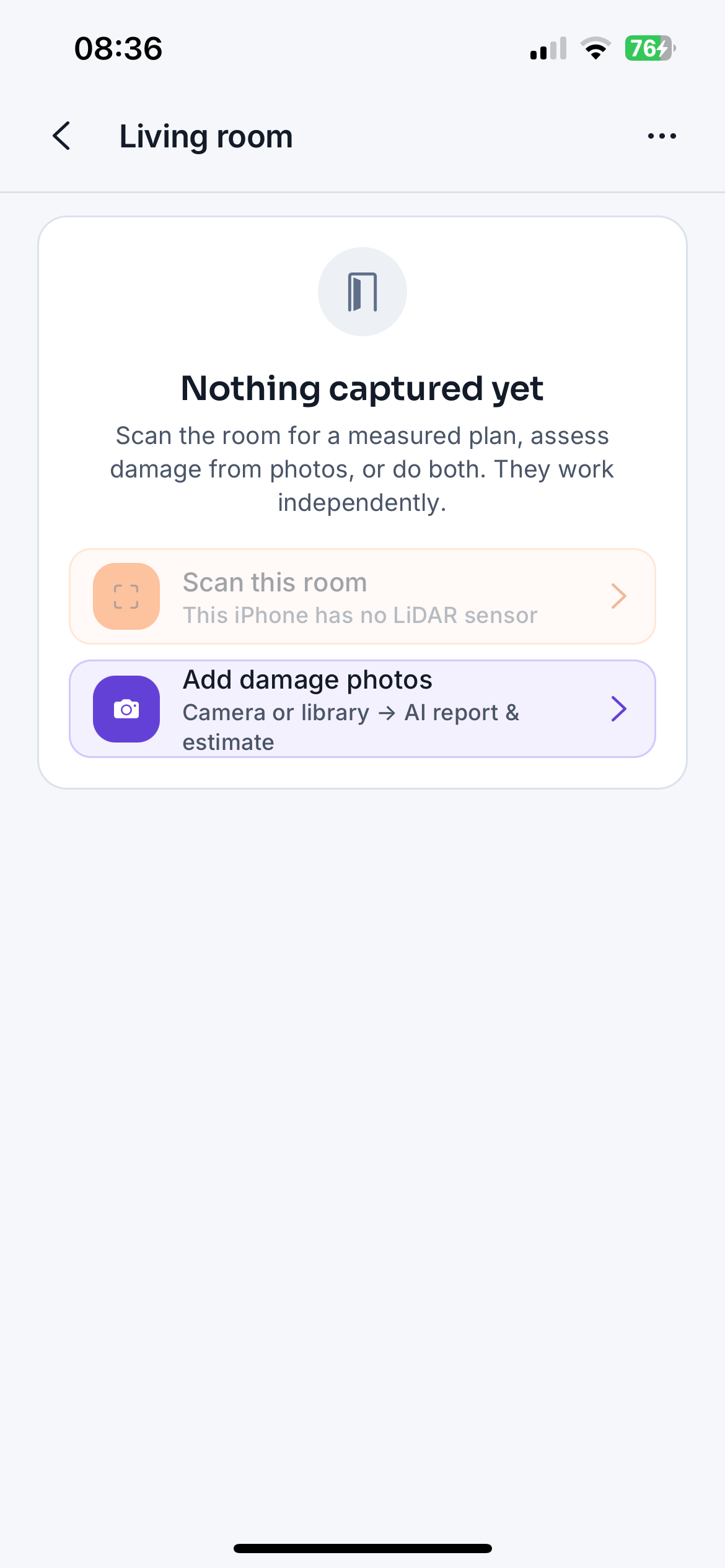Image resolution: width=725 pixels, height=1568 pixels.
Task: Tap the 'This iPhone has no LiDAR sensor' note
Action: coord(360,616)
